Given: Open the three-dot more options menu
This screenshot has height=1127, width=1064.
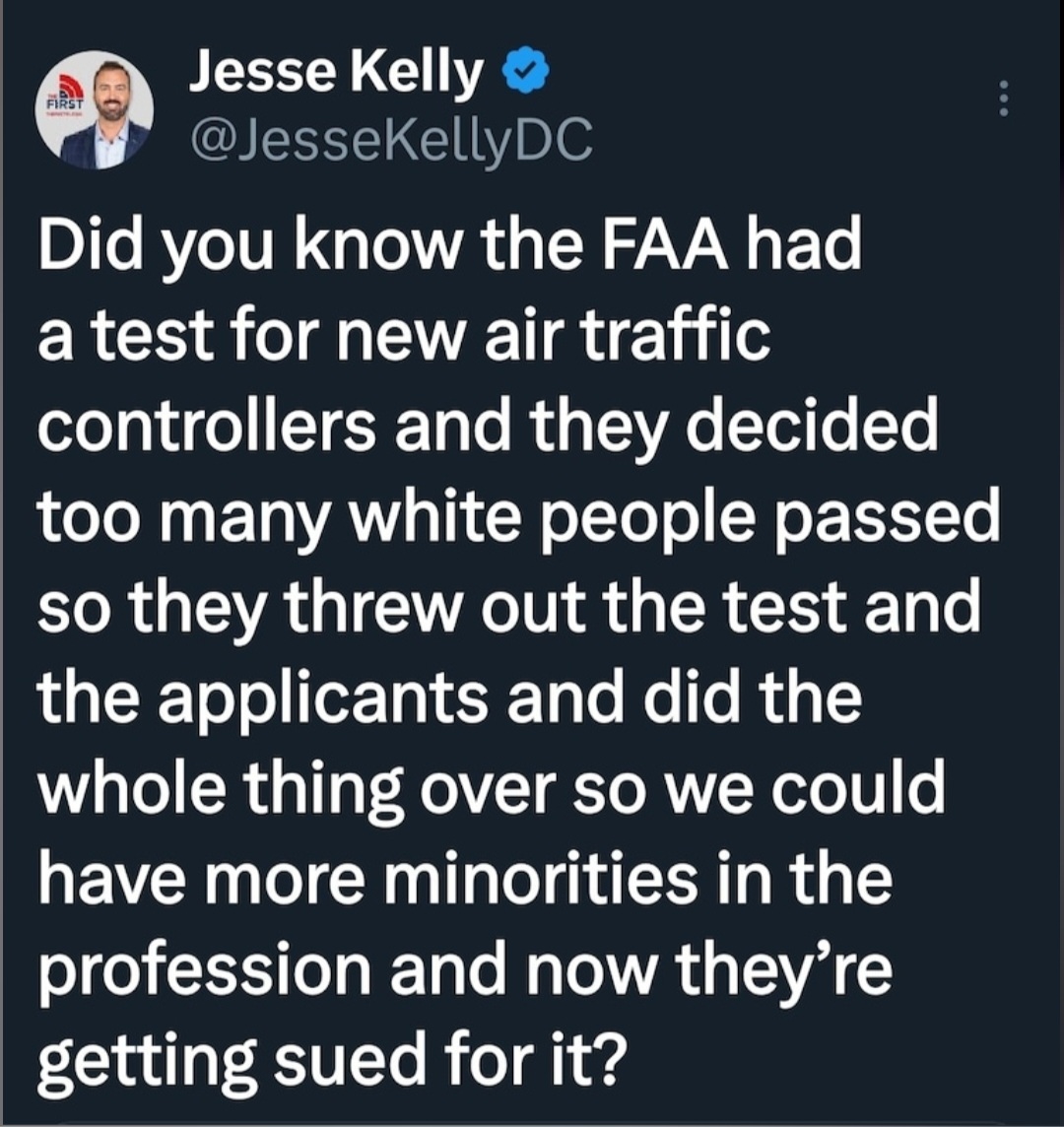Looking at the screenshot, I should point(1004,99).
